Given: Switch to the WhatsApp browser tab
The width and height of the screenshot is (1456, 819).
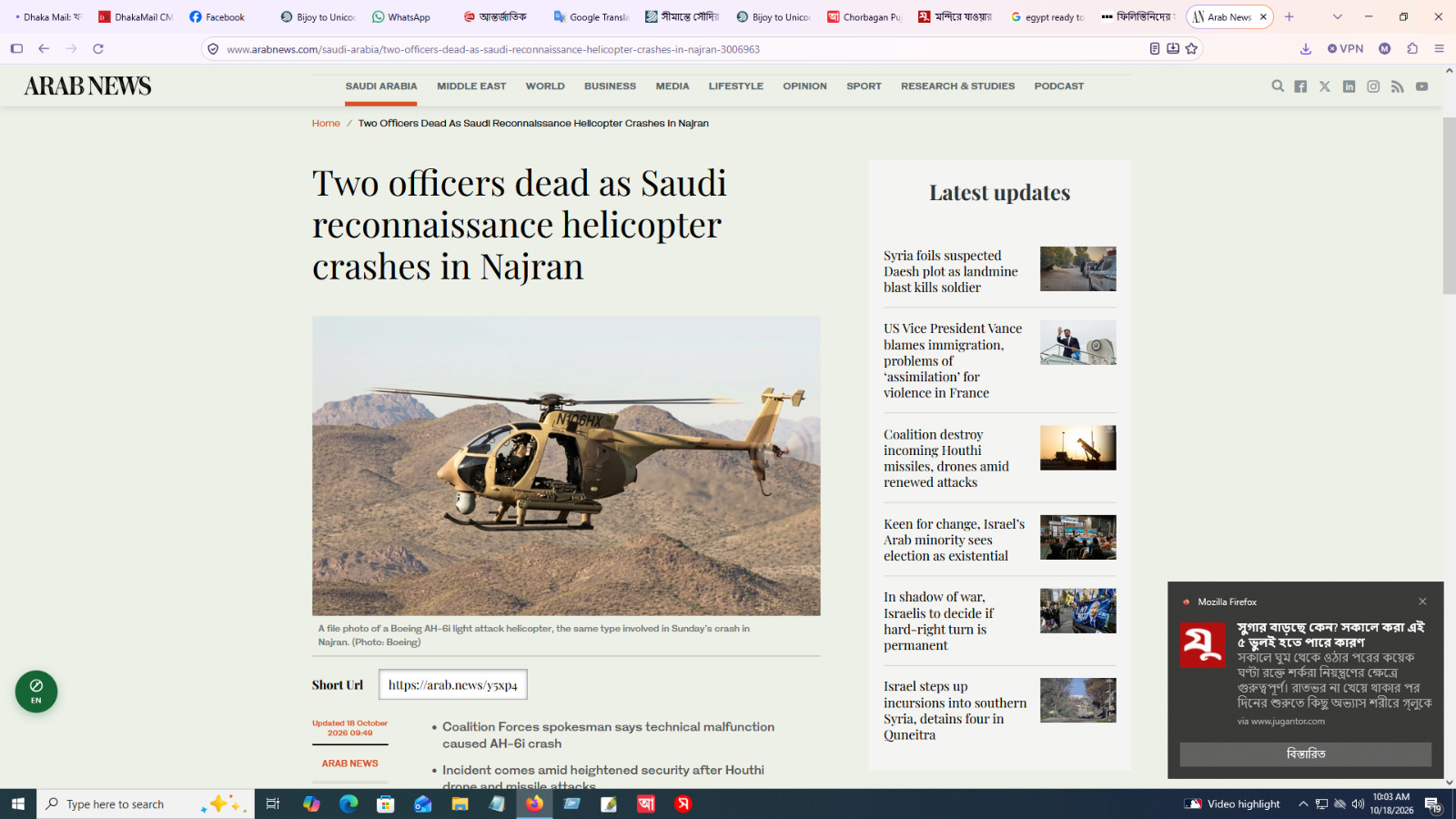Looking at the screenshot, I should 401,17.
